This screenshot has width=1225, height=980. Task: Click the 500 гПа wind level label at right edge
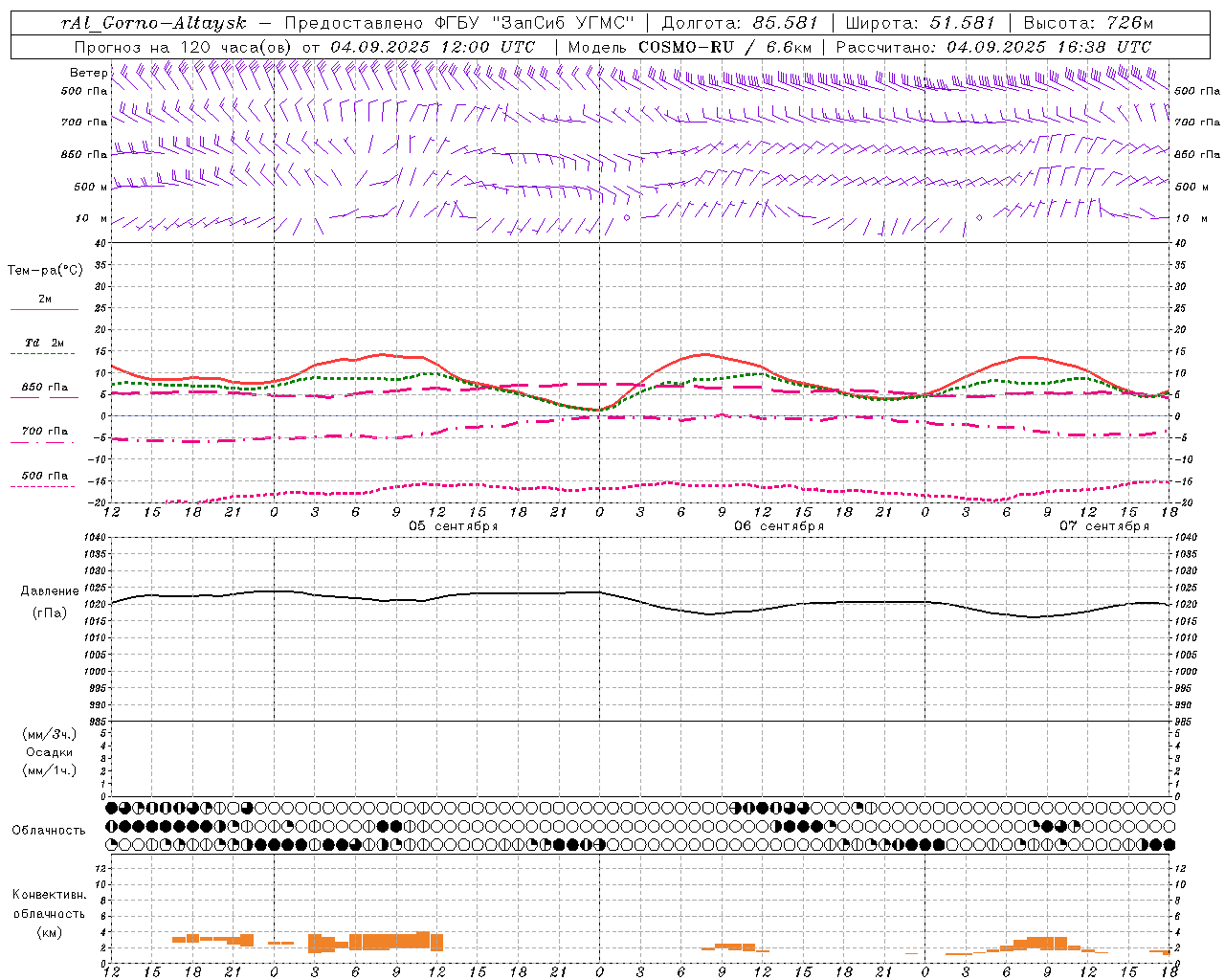pyautogui.click(x=1197, y=91)
